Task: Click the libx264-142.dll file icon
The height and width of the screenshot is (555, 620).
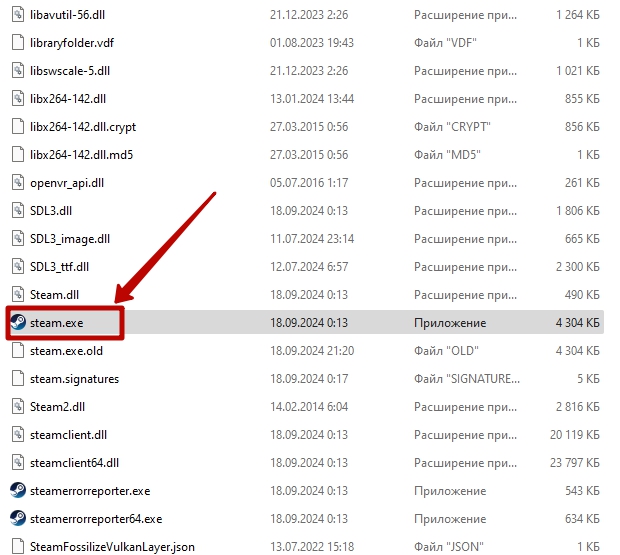Action: [x=18, y=99]
